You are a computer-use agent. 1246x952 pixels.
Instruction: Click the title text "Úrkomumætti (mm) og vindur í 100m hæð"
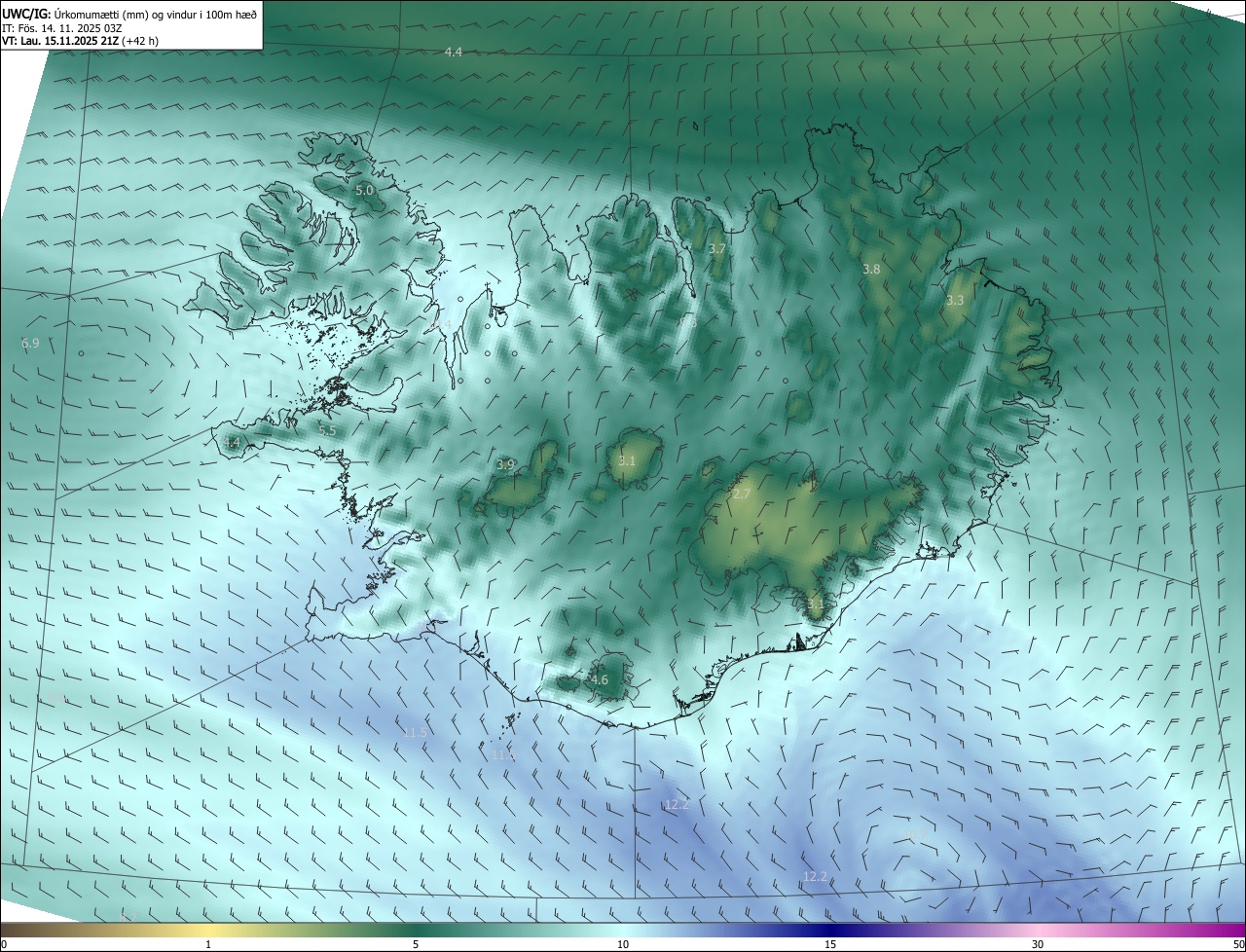154,14
